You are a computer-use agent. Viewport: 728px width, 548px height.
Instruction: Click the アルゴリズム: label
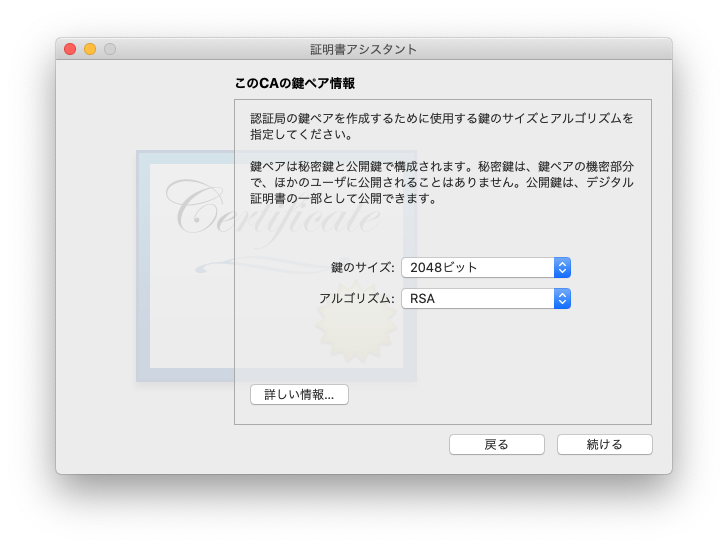click(357, 299)
